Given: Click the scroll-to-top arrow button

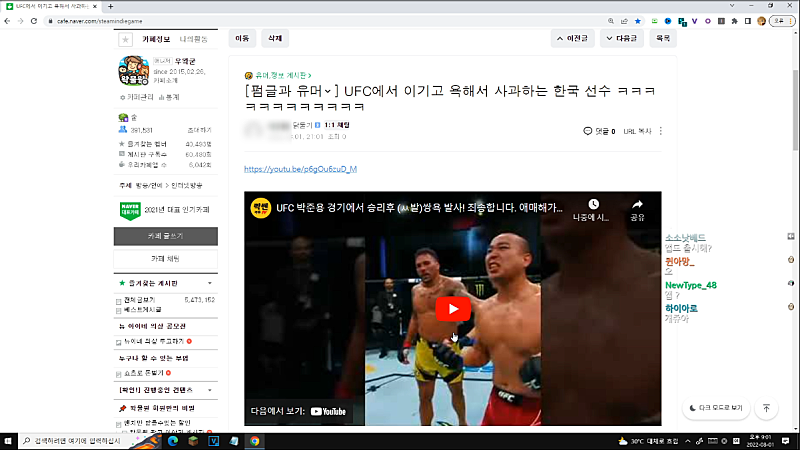Looking at the screenshot, I should tap(766, 408).
